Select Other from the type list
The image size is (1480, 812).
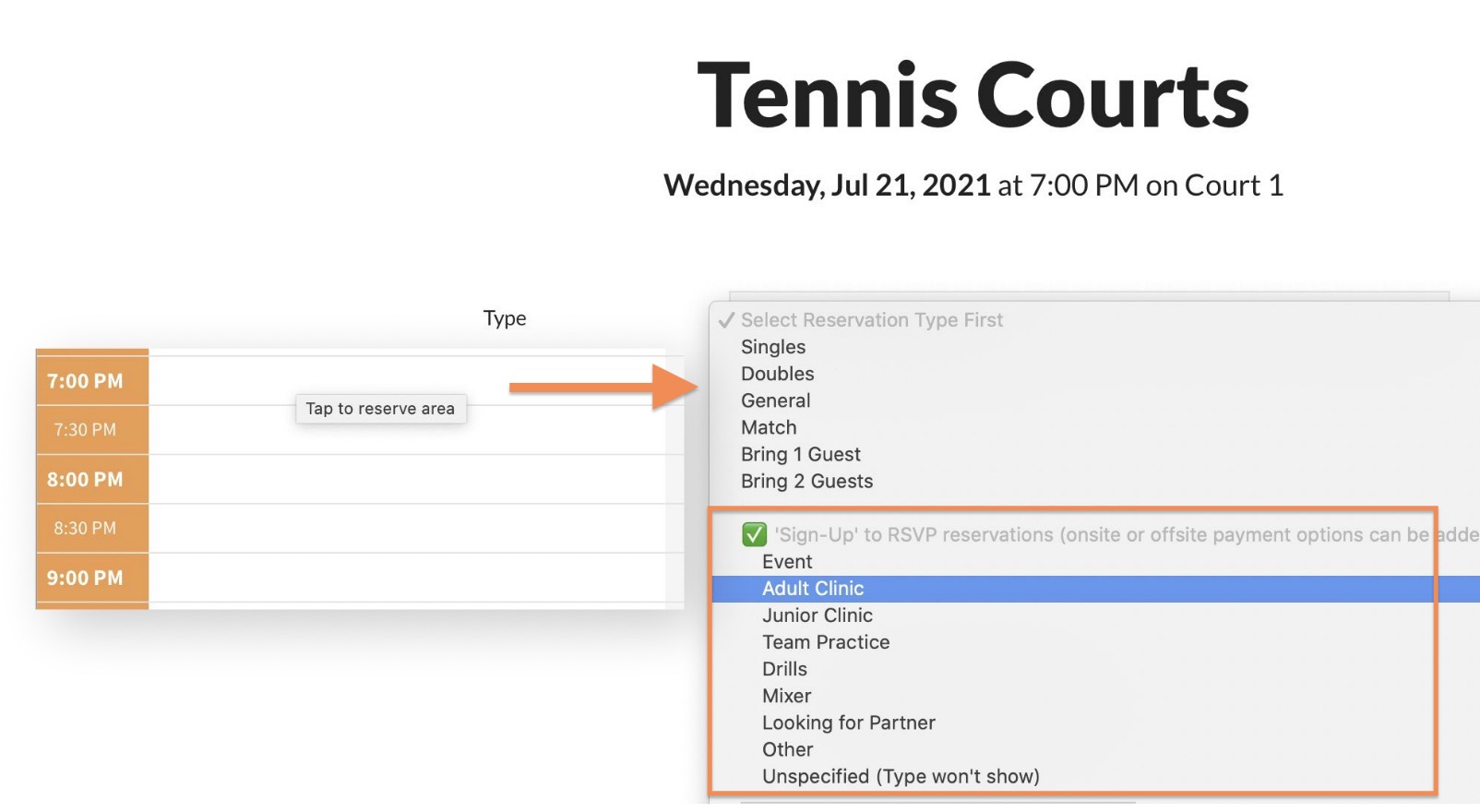click(788, 749)
